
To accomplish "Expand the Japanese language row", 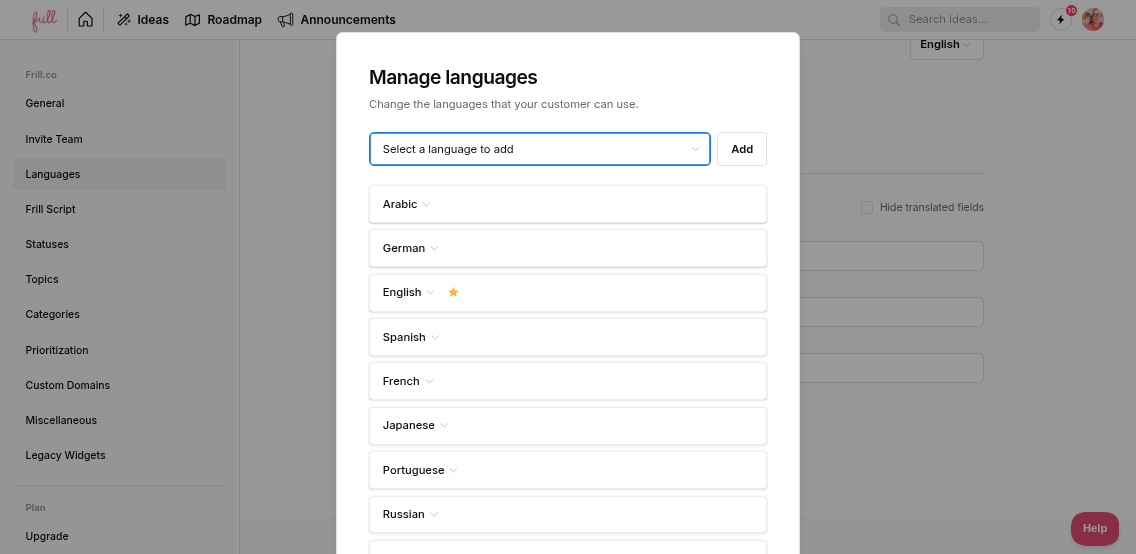I will [568, 426].
